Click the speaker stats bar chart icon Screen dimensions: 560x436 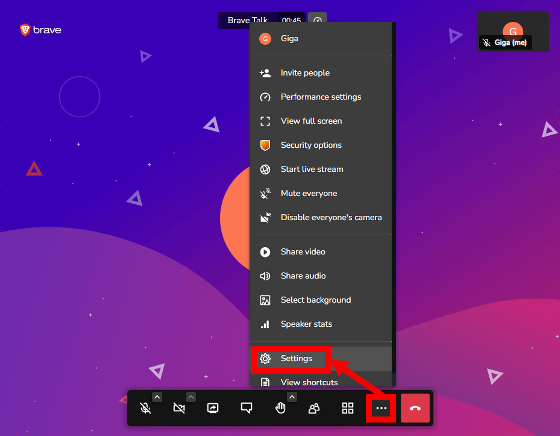[265, 324]
